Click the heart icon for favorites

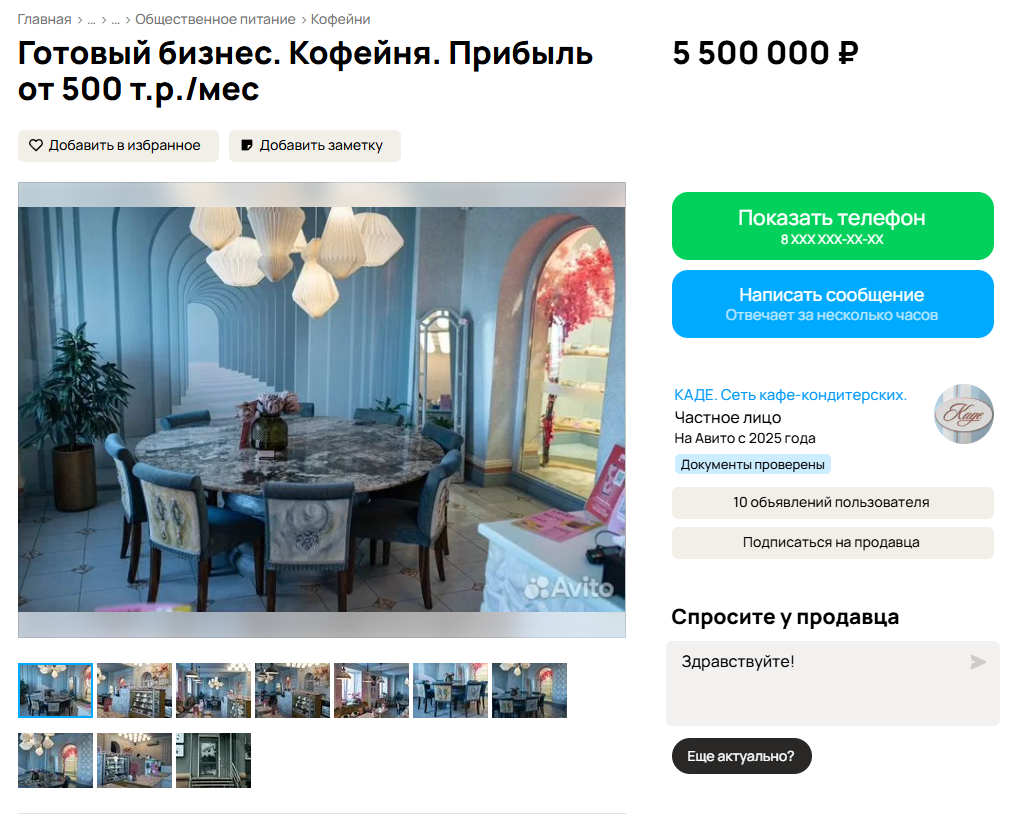(x=36, y=145)
